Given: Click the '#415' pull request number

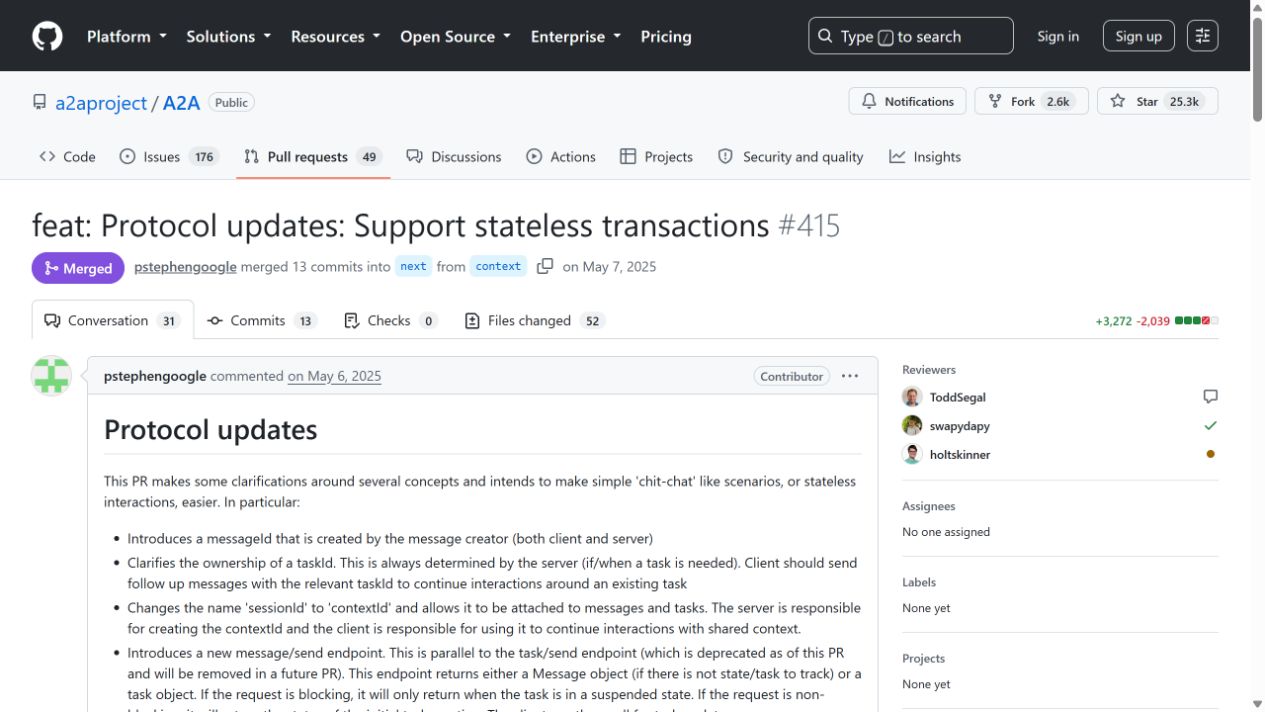Looking at the screenshot, I should [x=809, y=226].
